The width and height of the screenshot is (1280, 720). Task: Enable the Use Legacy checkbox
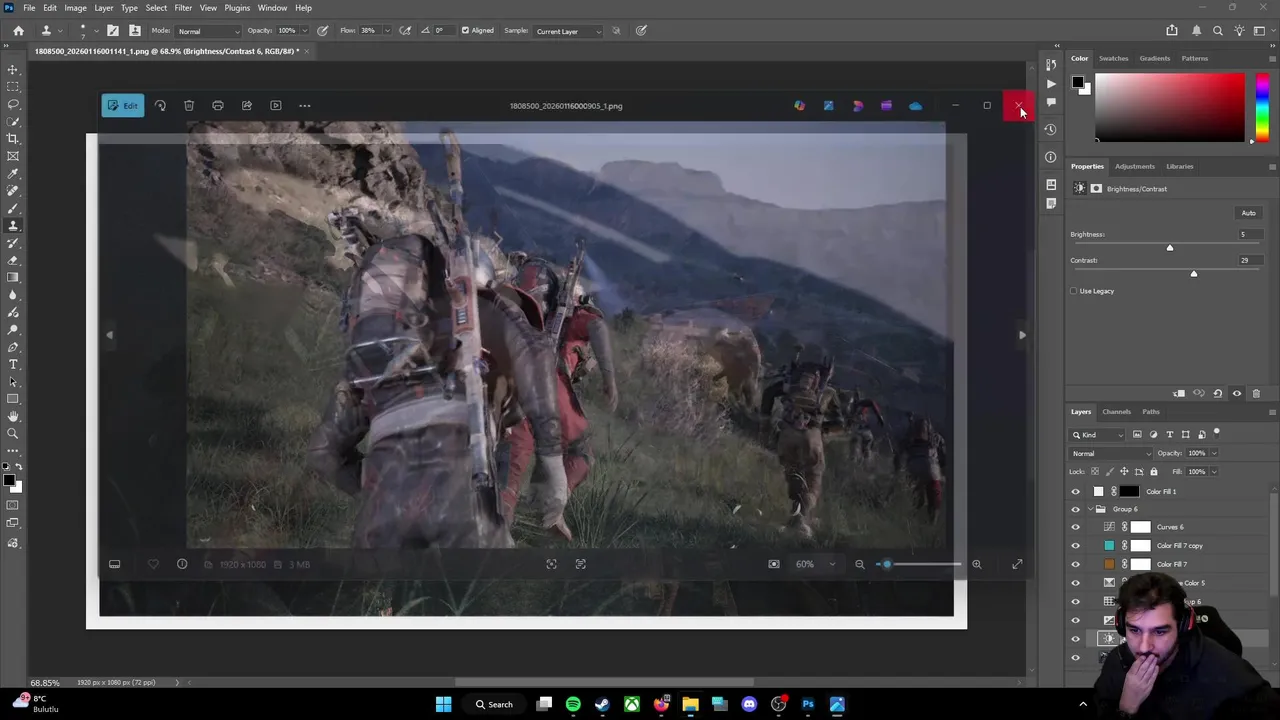tap(1074, 291)
